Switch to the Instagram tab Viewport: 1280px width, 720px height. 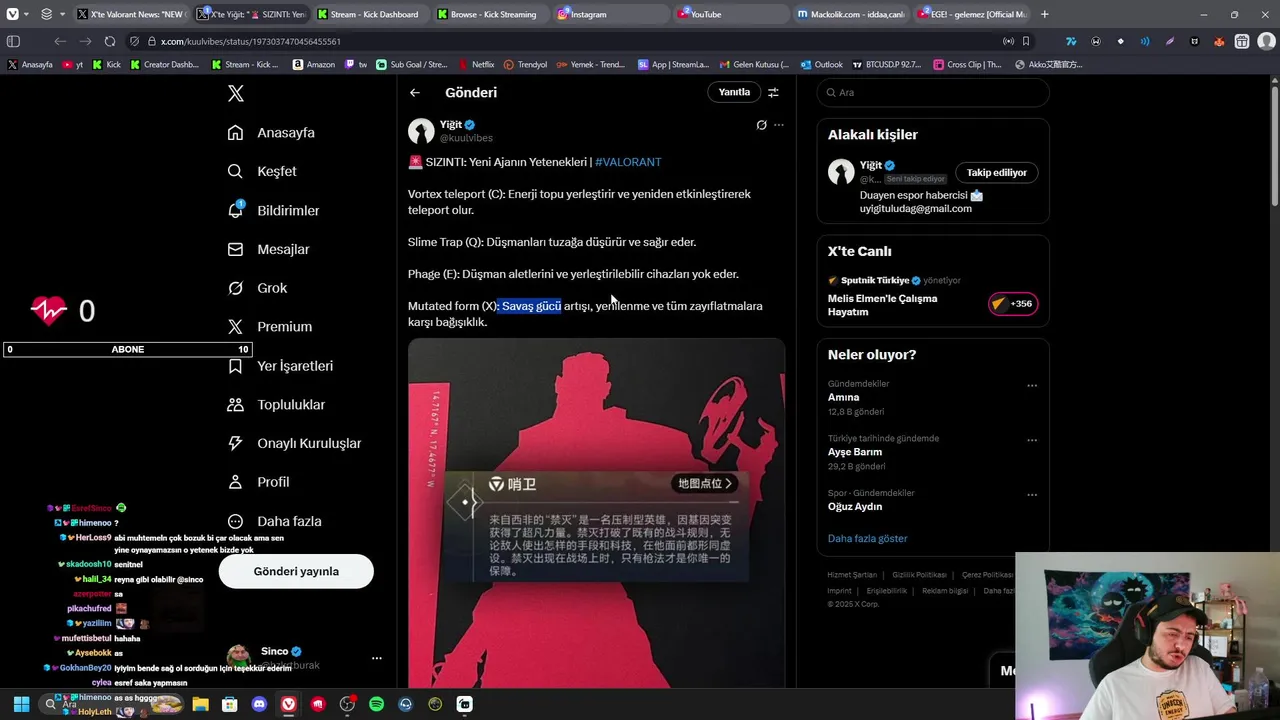coord(612,14)
